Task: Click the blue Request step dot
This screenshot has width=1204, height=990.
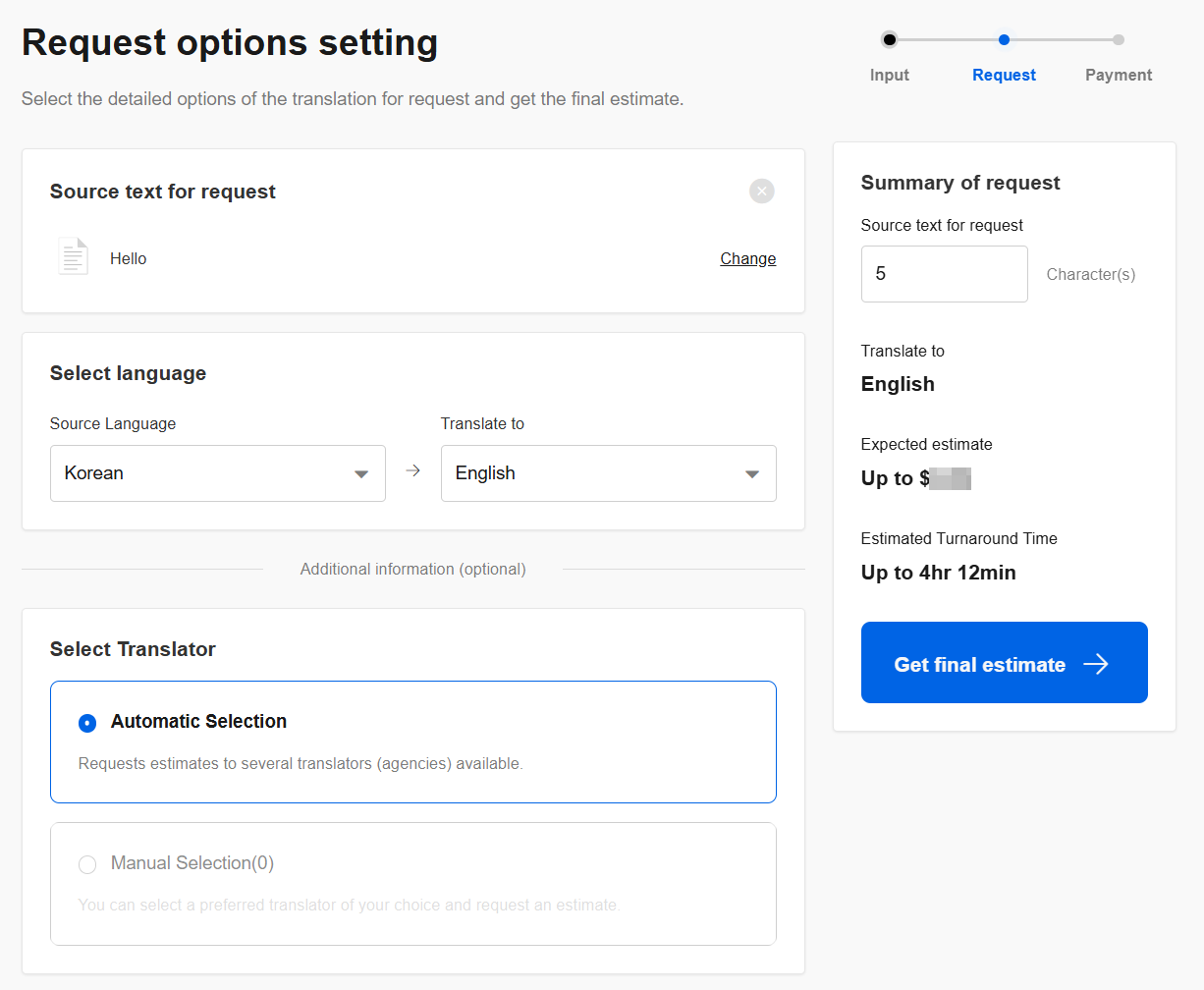Action: tap(1004, 40)
